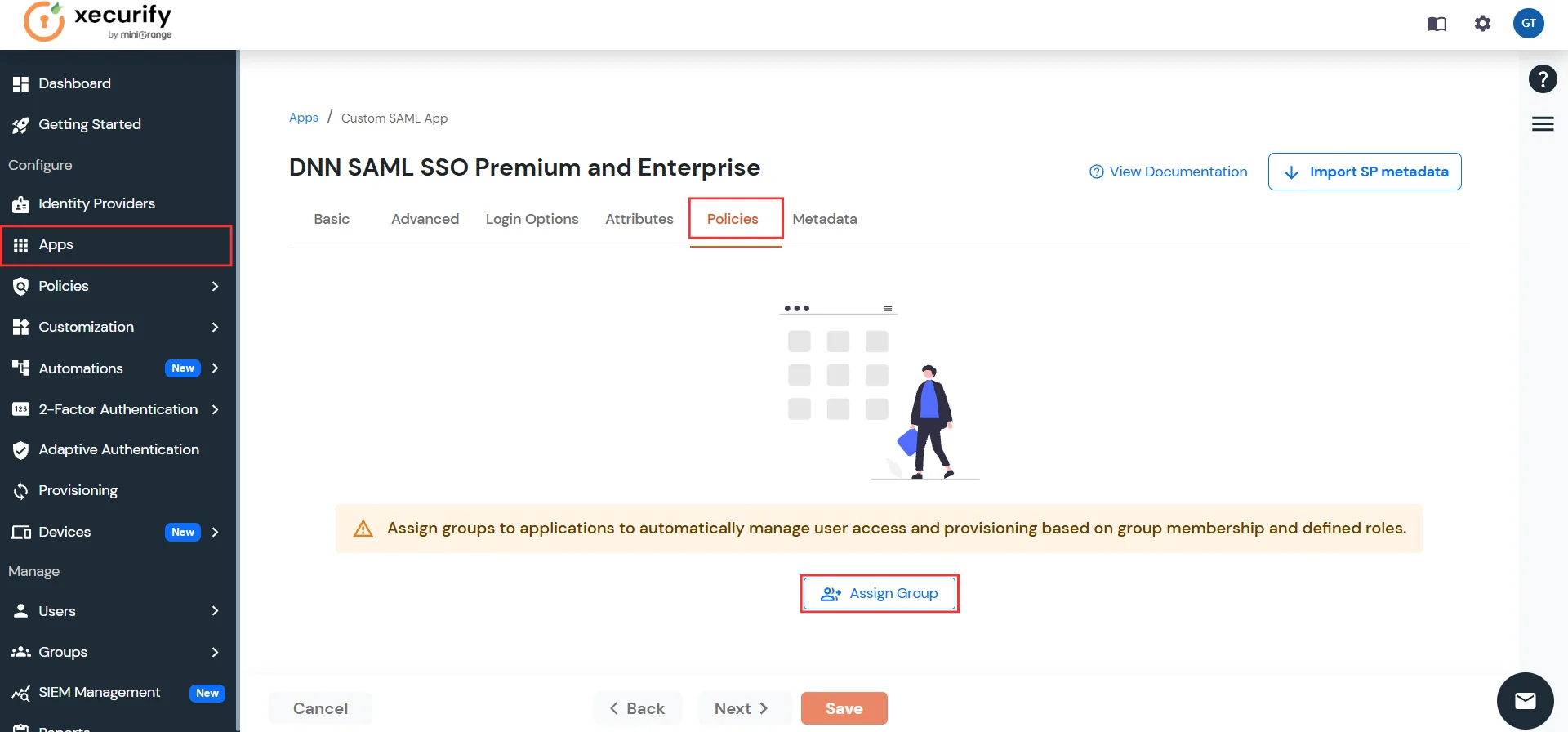
Task: Click the Assign Group add-user icon
Action: pos(831,594)
